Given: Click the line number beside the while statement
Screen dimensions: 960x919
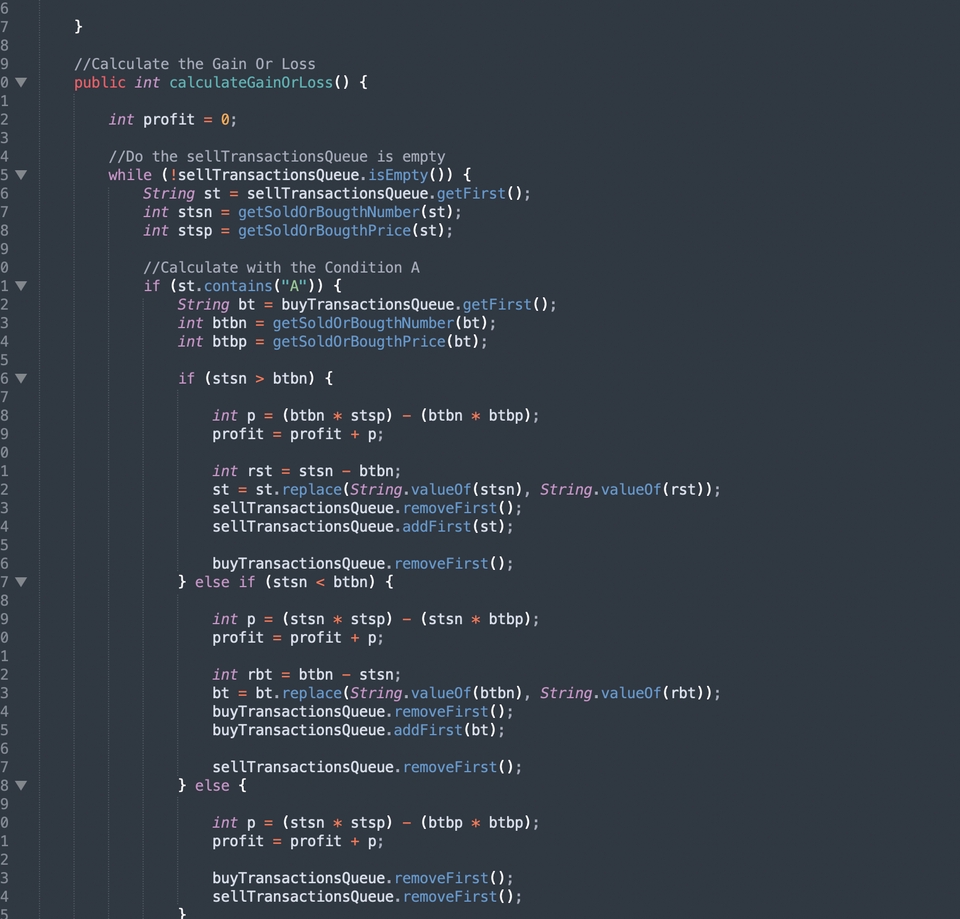Looking at the screenshot, I should pos(5,174).
